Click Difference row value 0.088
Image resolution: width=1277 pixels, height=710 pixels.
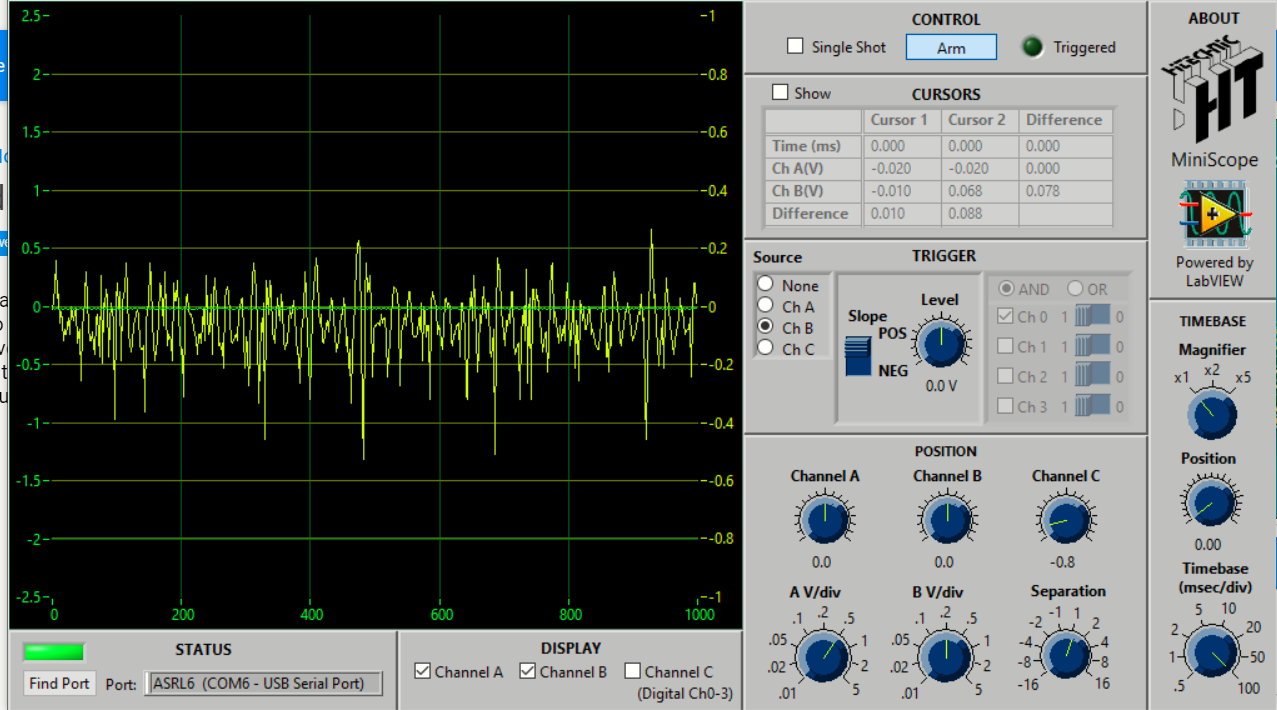coord(979,214)
